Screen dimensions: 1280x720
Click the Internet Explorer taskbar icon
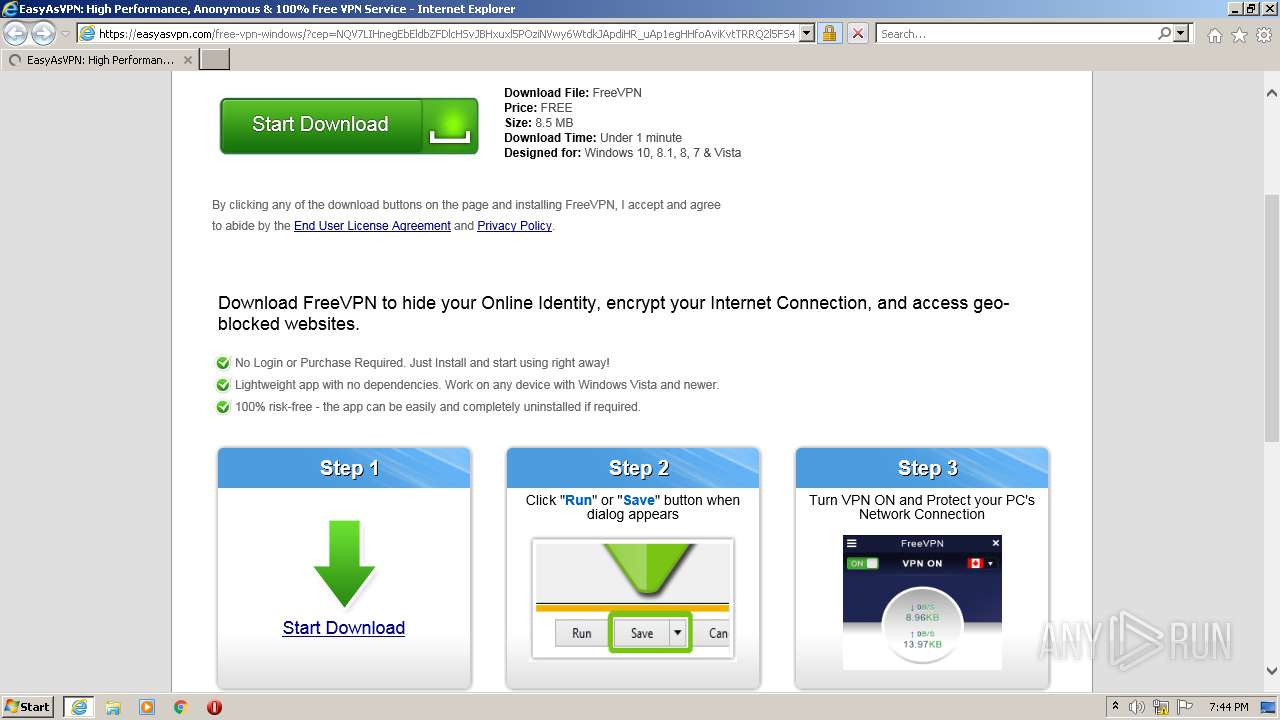click(79, 707)
